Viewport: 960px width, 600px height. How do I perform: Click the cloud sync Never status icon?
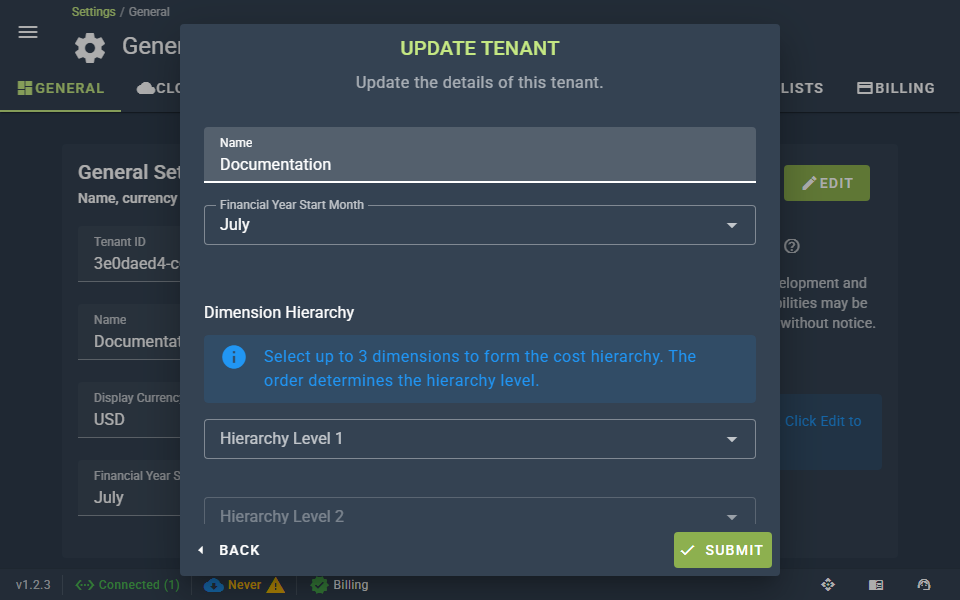tap(214, 585)
